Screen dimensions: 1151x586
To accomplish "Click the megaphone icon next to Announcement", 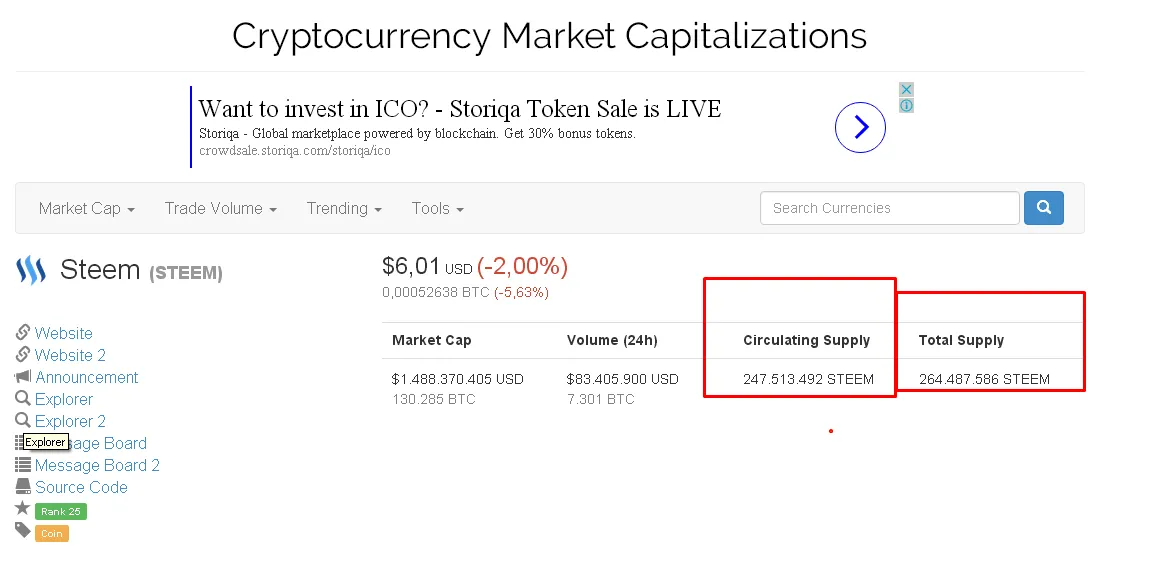I will click(x=23, y=377).
